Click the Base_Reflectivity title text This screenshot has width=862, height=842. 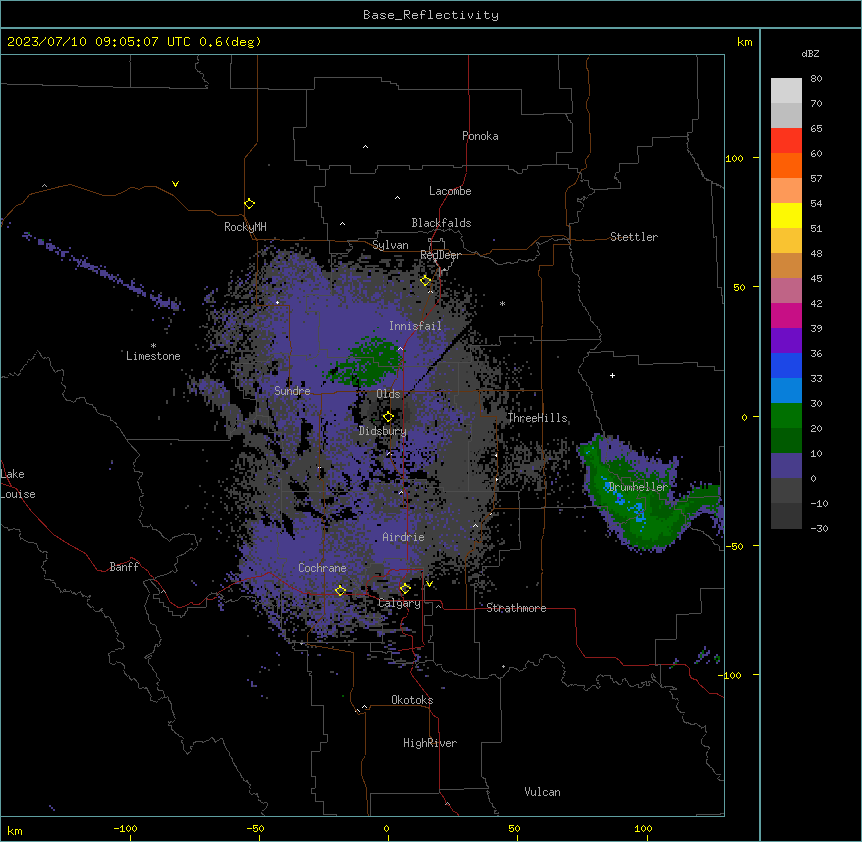431,15
